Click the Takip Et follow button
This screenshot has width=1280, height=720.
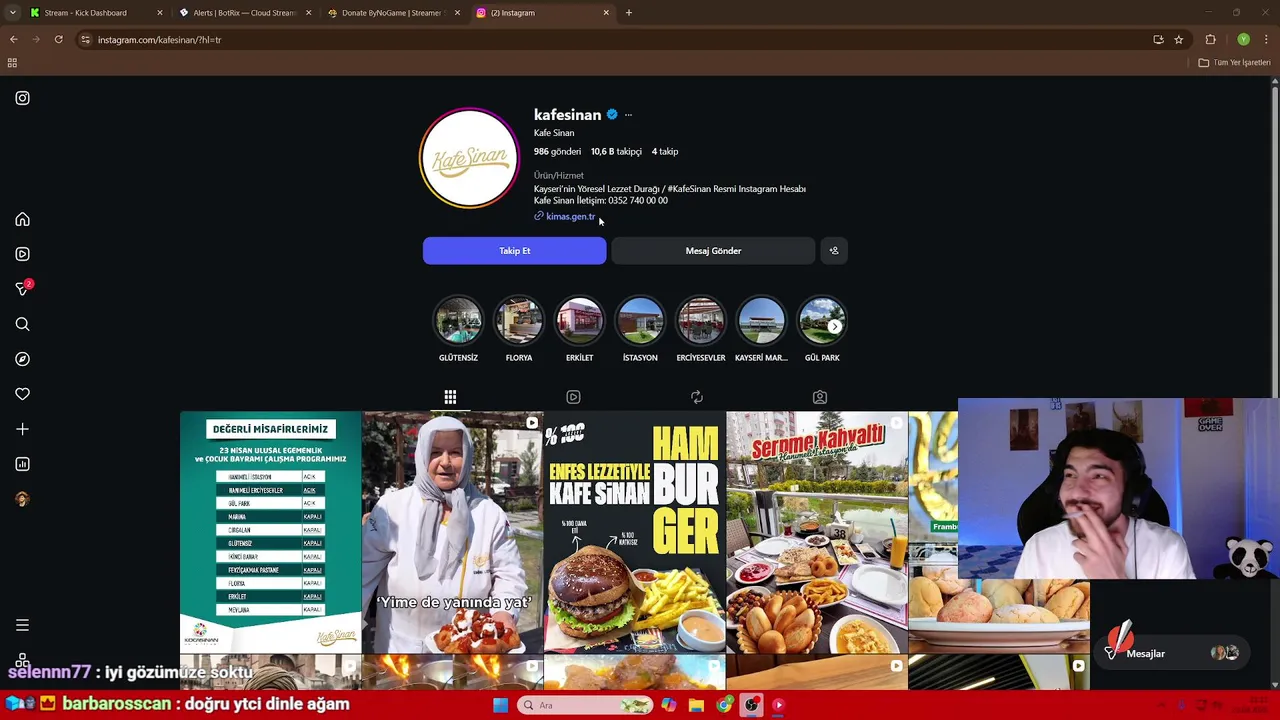(x=514, y=251)
